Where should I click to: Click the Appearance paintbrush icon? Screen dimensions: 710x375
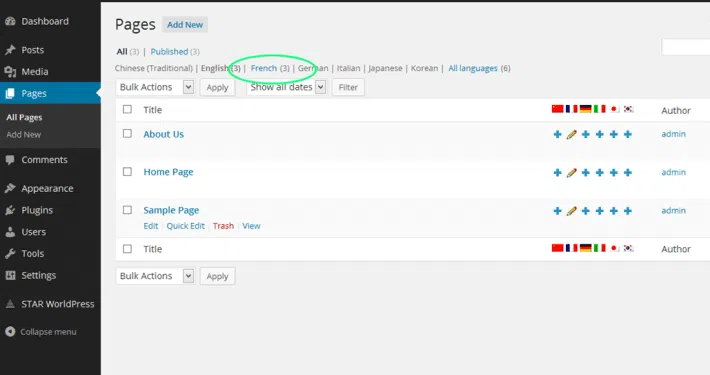point(10,188)
